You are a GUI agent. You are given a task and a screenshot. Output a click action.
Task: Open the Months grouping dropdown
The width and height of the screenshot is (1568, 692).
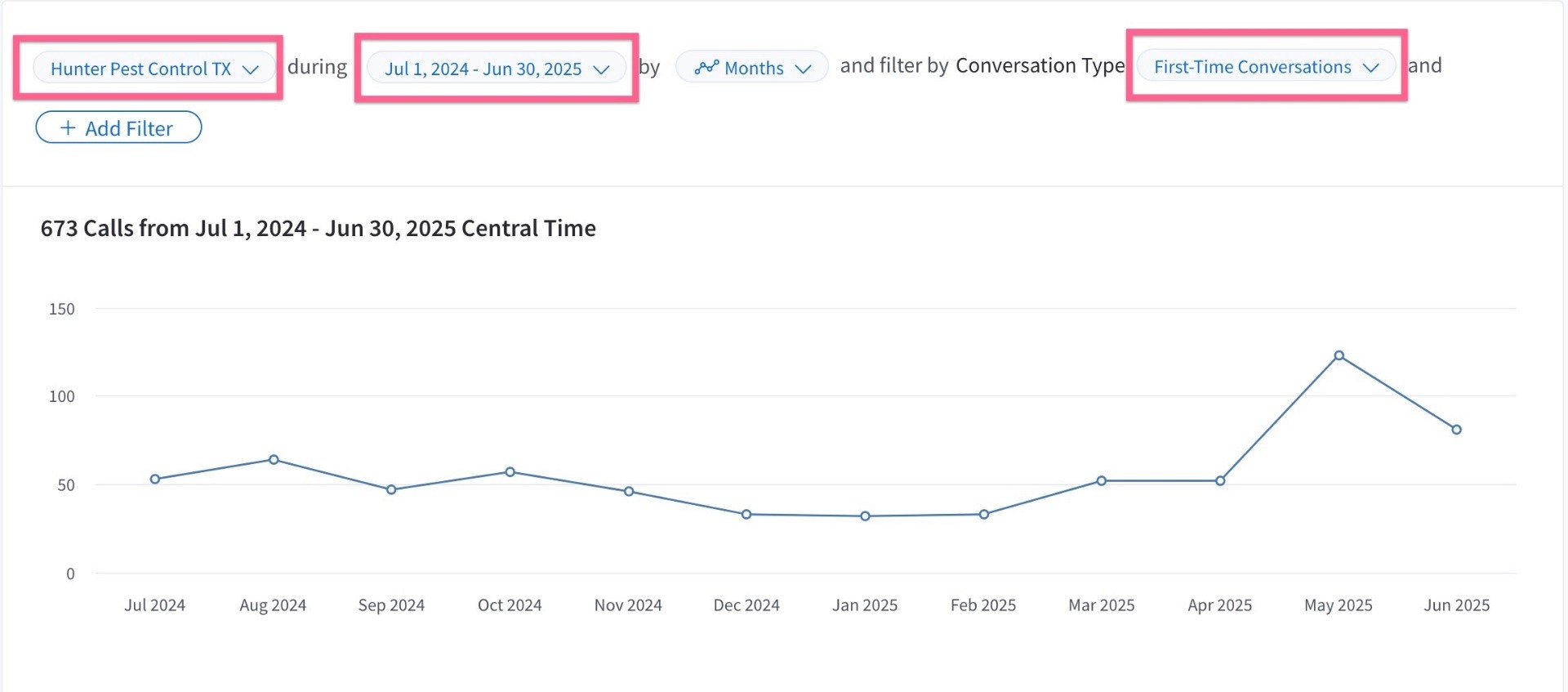click(752, 67)
